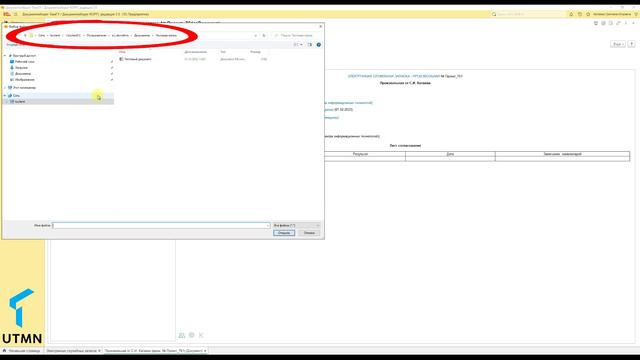
Task: Close the file selection dialog
Action: coord(320,27)
